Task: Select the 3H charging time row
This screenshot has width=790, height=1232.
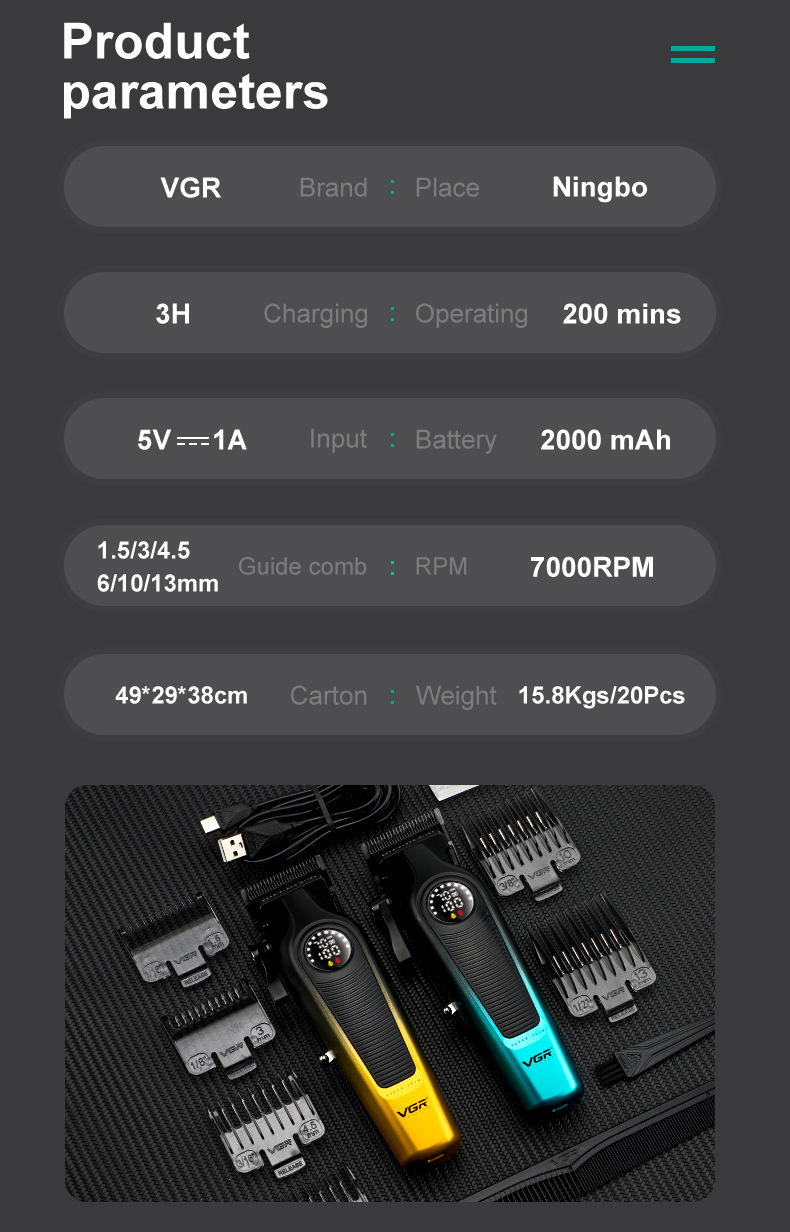Action: coord(390,313)
